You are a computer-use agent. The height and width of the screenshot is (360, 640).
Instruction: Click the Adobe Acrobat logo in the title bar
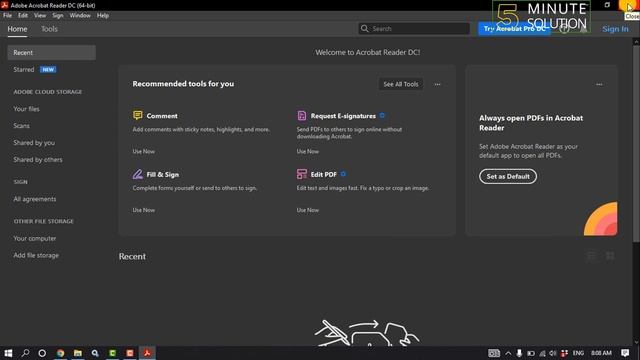[4, 5]
